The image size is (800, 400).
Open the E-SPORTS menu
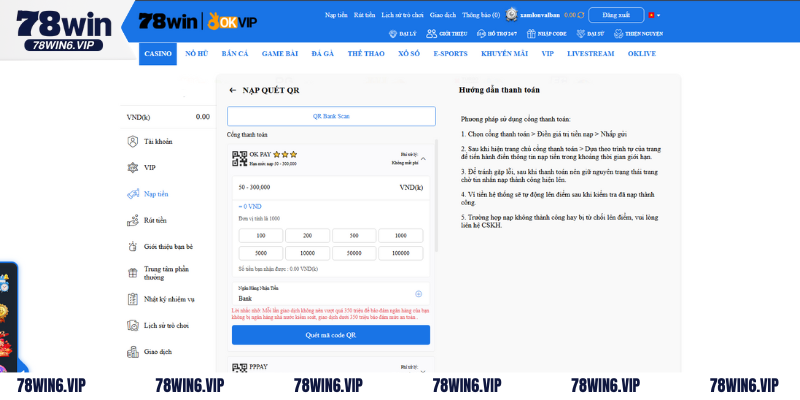click(451, 54)
